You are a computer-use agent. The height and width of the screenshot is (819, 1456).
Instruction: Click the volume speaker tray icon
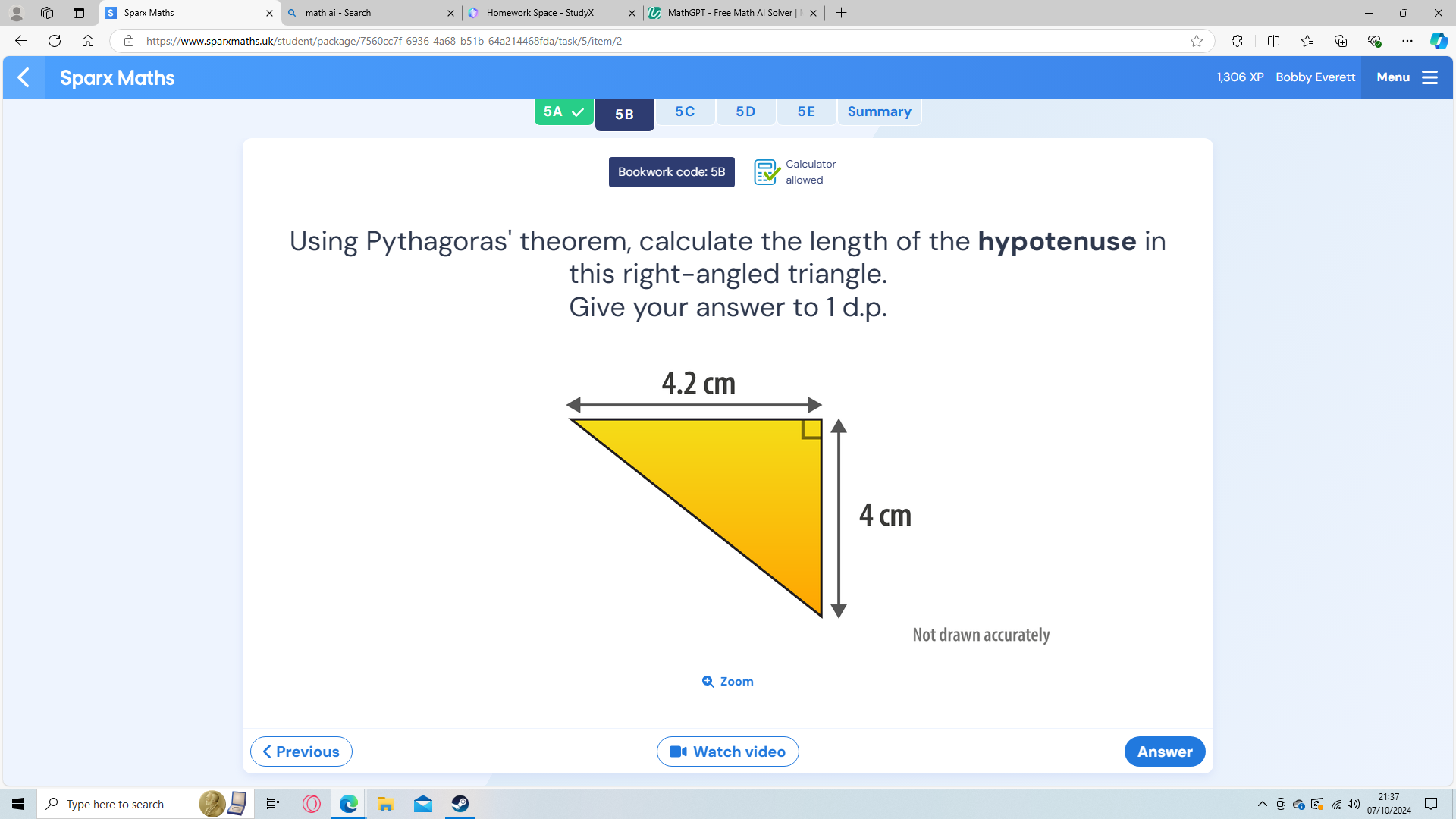(1354, 804)
